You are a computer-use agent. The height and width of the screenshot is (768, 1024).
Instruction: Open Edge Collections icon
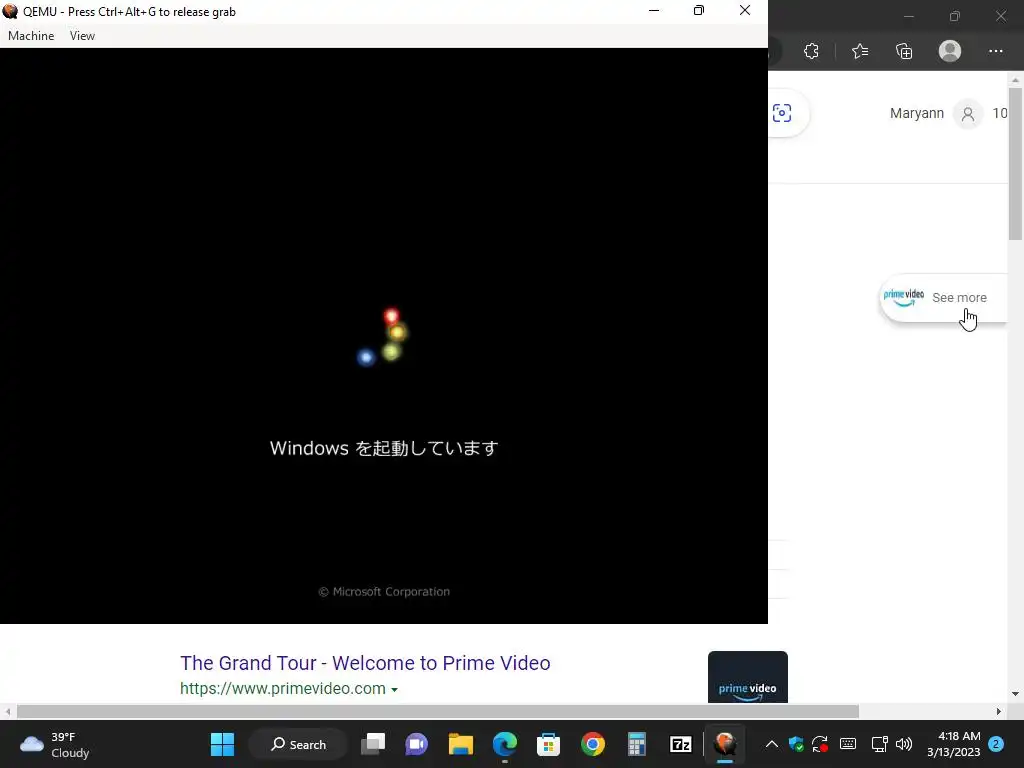[x=904, y=51]
